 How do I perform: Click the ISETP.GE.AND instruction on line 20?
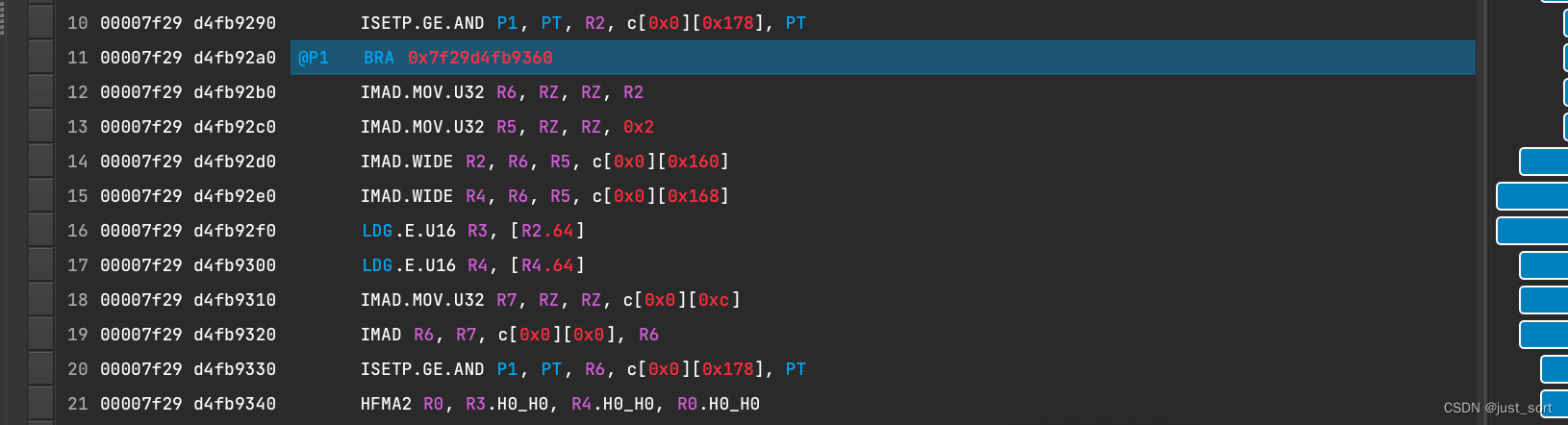pyautogui.click(x=583, y=369)
